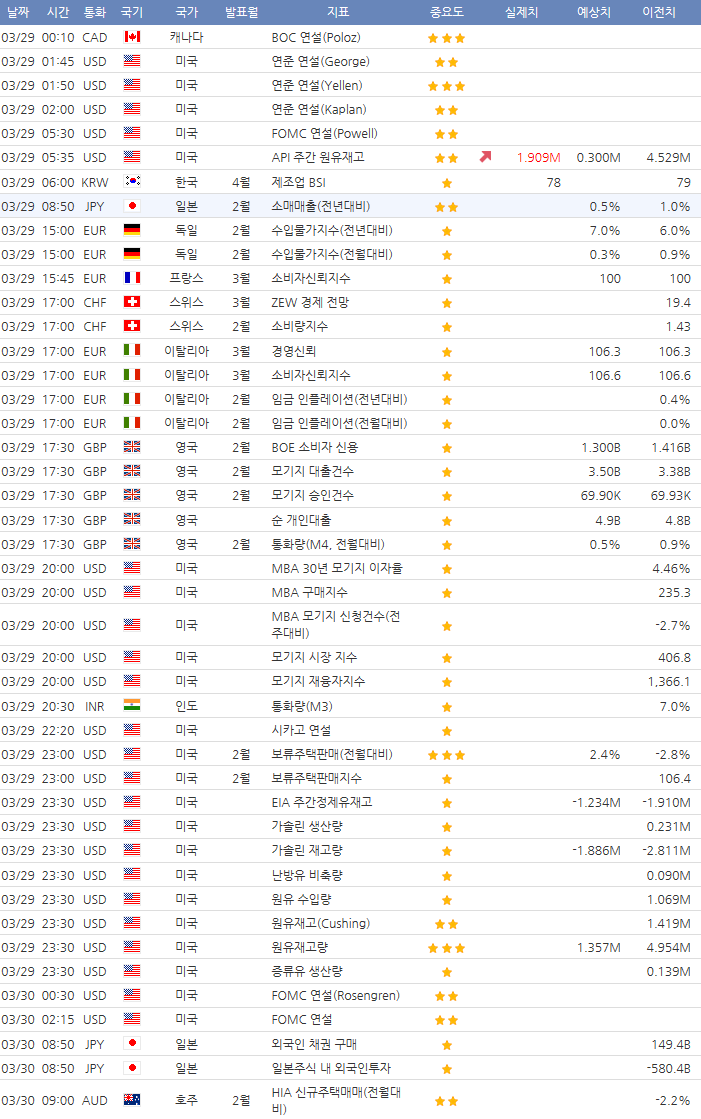Select the 연준 연설(Kaplan) indicator name
Viewport: 701px width, 1119px height.
coord(319,109)
